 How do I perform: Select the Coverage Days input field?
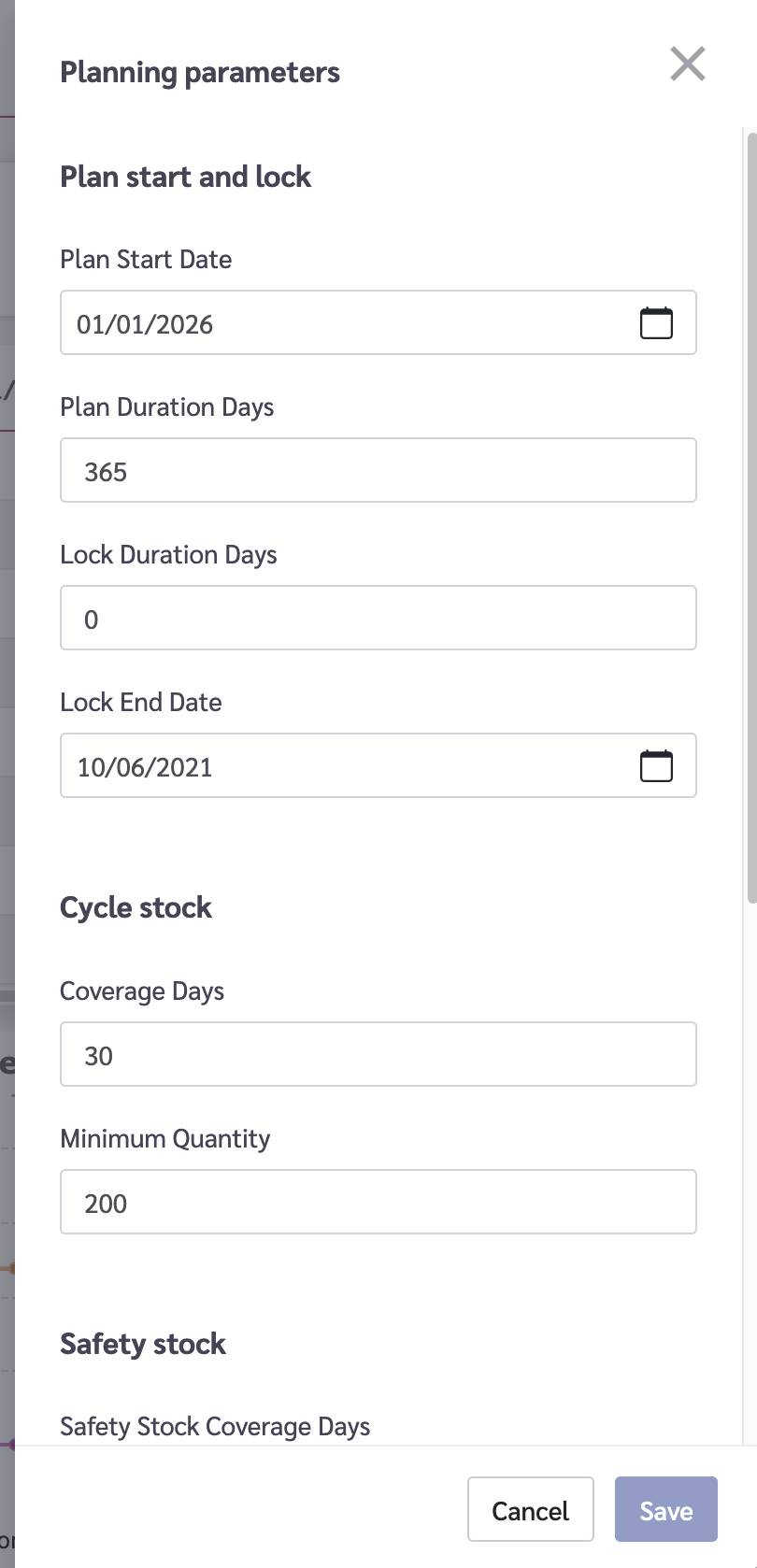pyautogui.click(x=378, y=1055)
